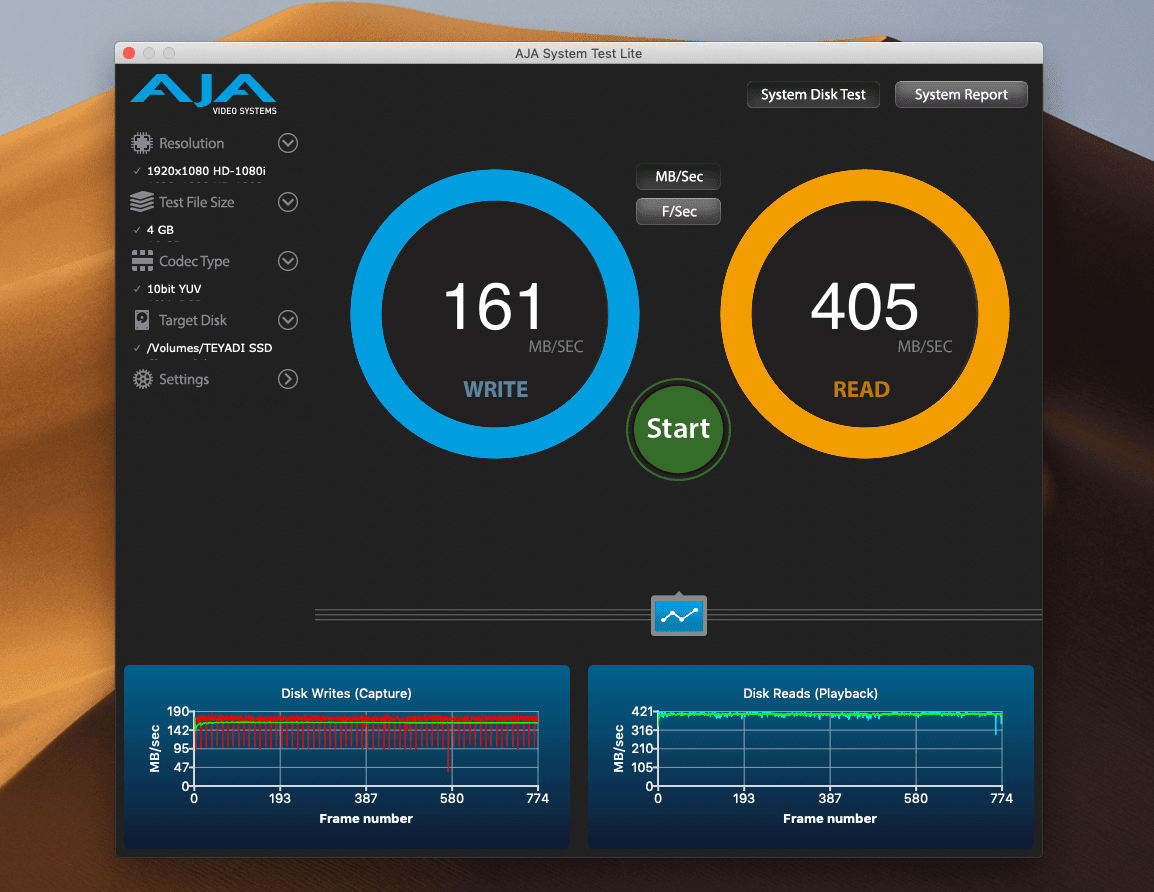
Task: Click the Target Disk drive icon
Action: pos(142,320)
